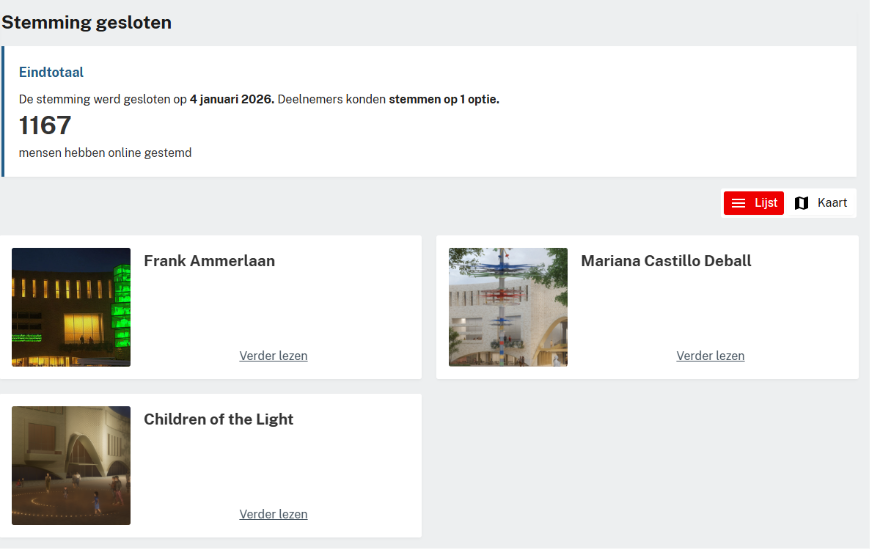The height and width of the screenshot is (549, 870).
Task: Click the Stemming gesloten heading
Action: [87, 23]
